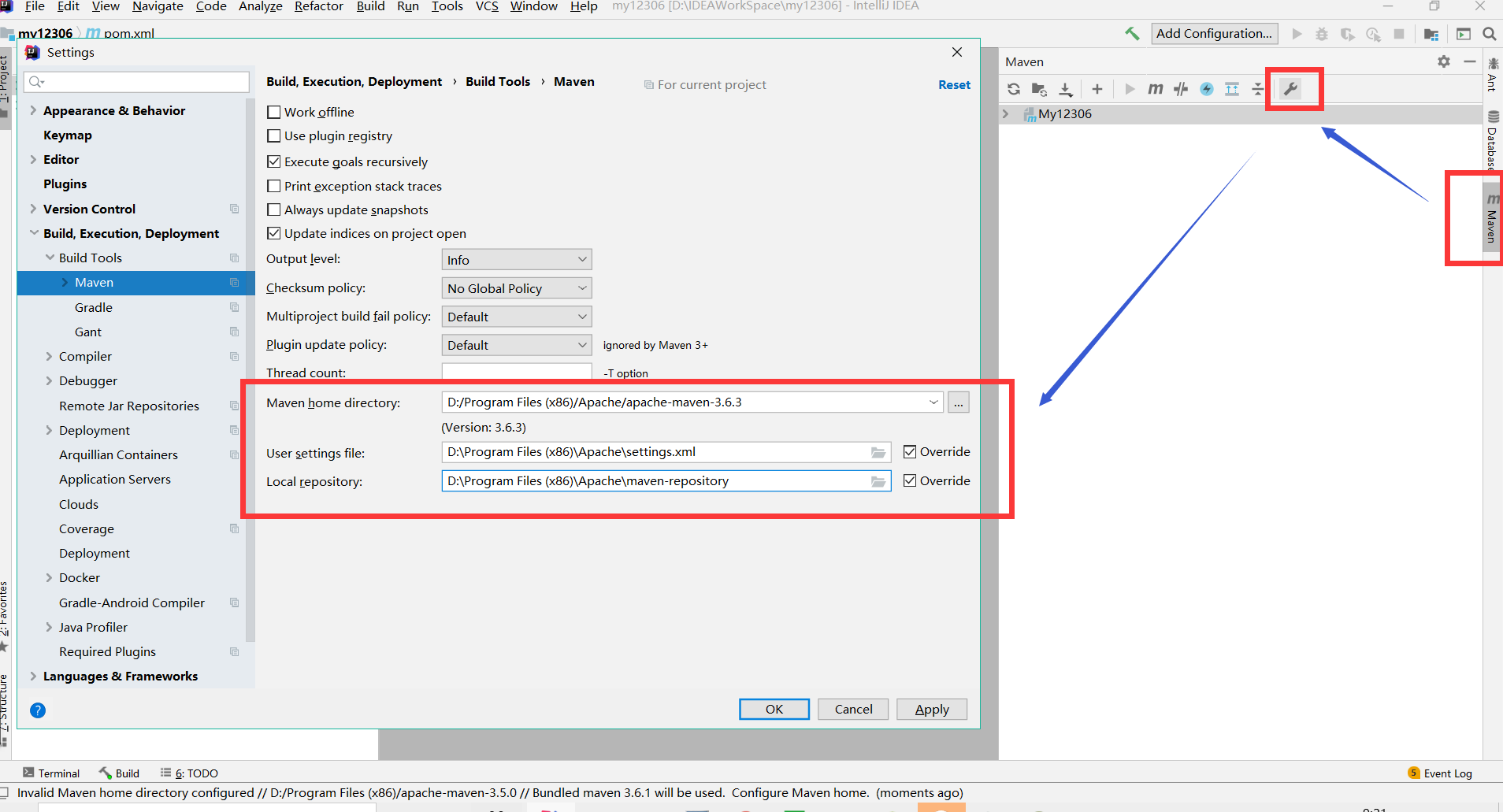
Task: Expand the Editor settings node
Action: [33, 159]
